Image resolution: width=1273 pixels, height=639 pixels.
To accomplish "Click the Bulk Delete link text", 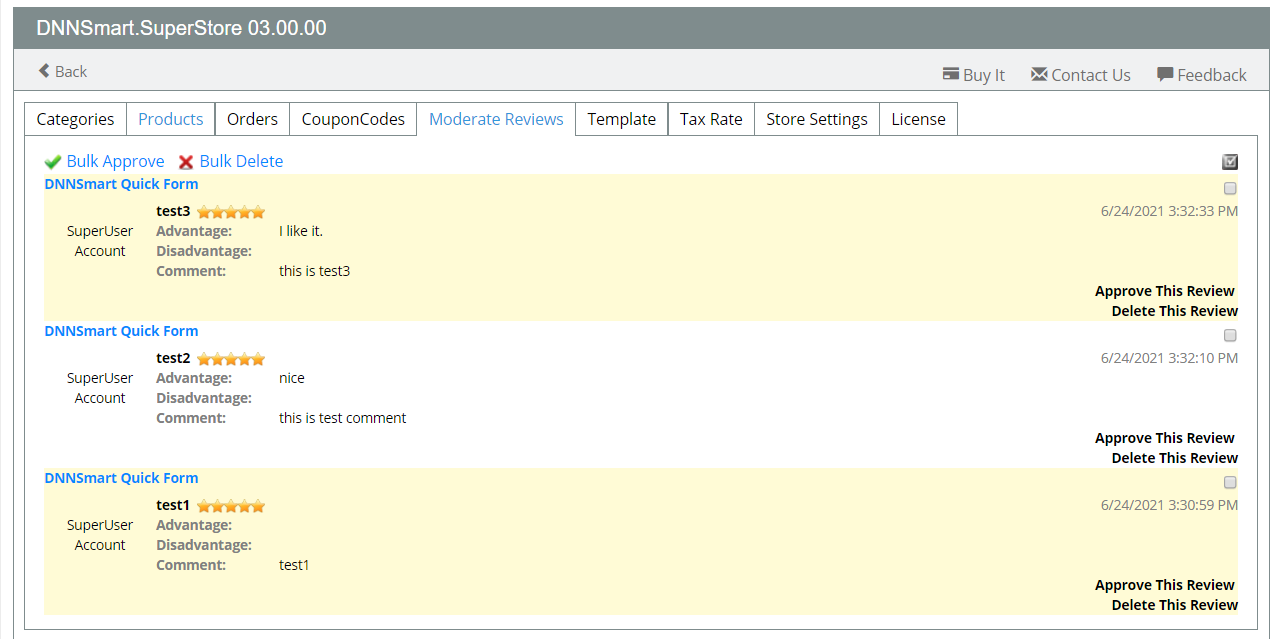I will point(241,161).
